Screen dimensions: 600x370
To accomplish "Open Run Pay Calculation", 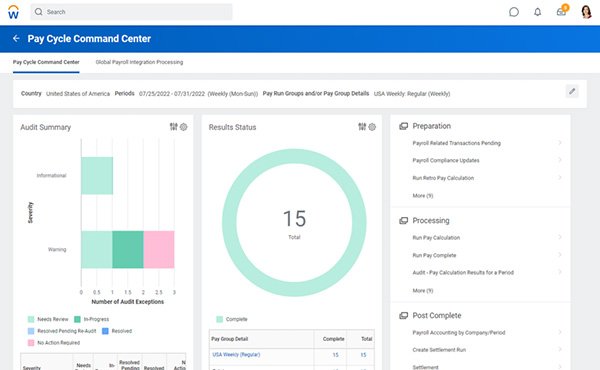I will 436,238.
